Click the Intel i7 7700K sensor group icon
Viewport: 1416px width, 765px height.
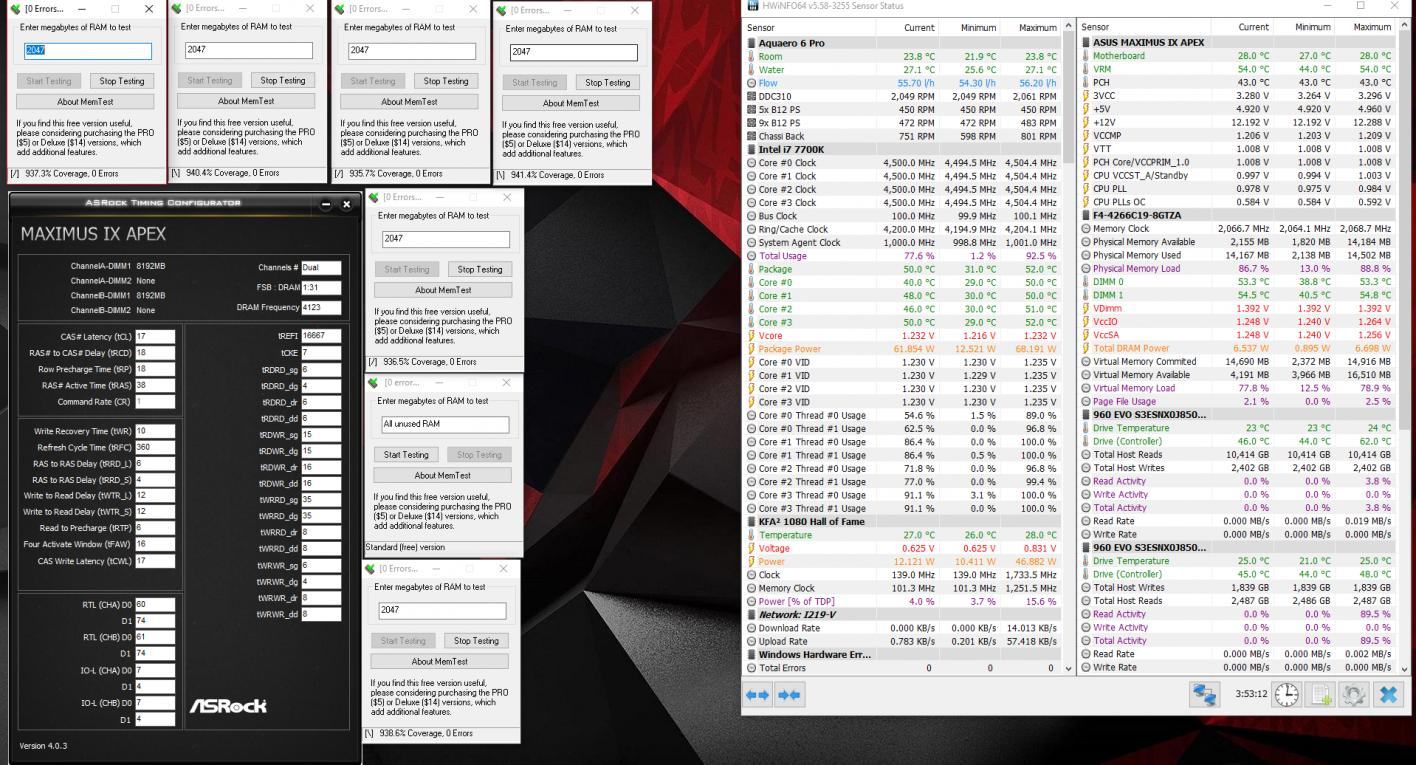pyautogui.click(x=752, y=148)
